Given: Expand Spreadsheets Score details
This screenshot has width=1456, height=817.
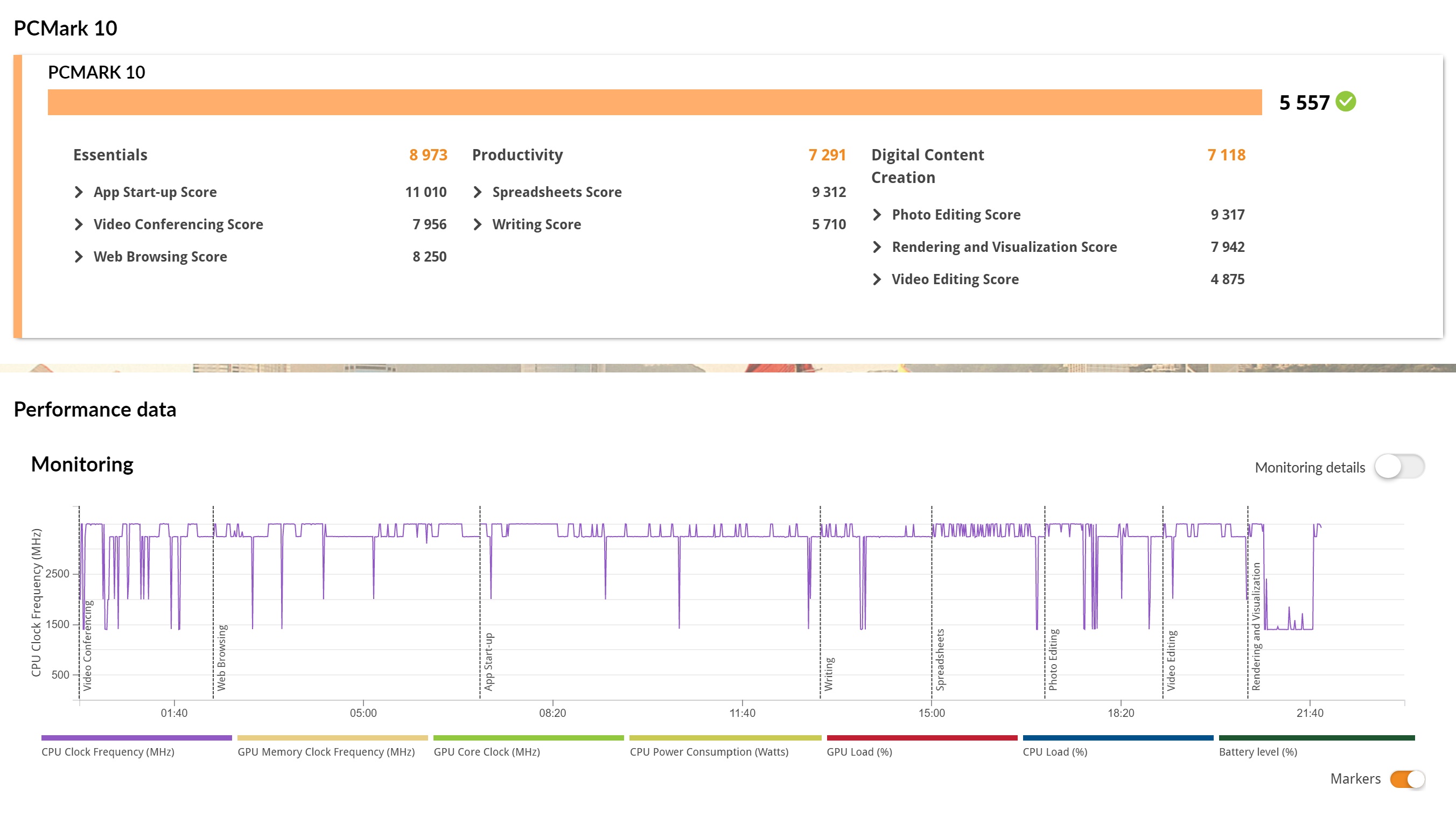Looking at the screenshot, I should pos(478,192).
